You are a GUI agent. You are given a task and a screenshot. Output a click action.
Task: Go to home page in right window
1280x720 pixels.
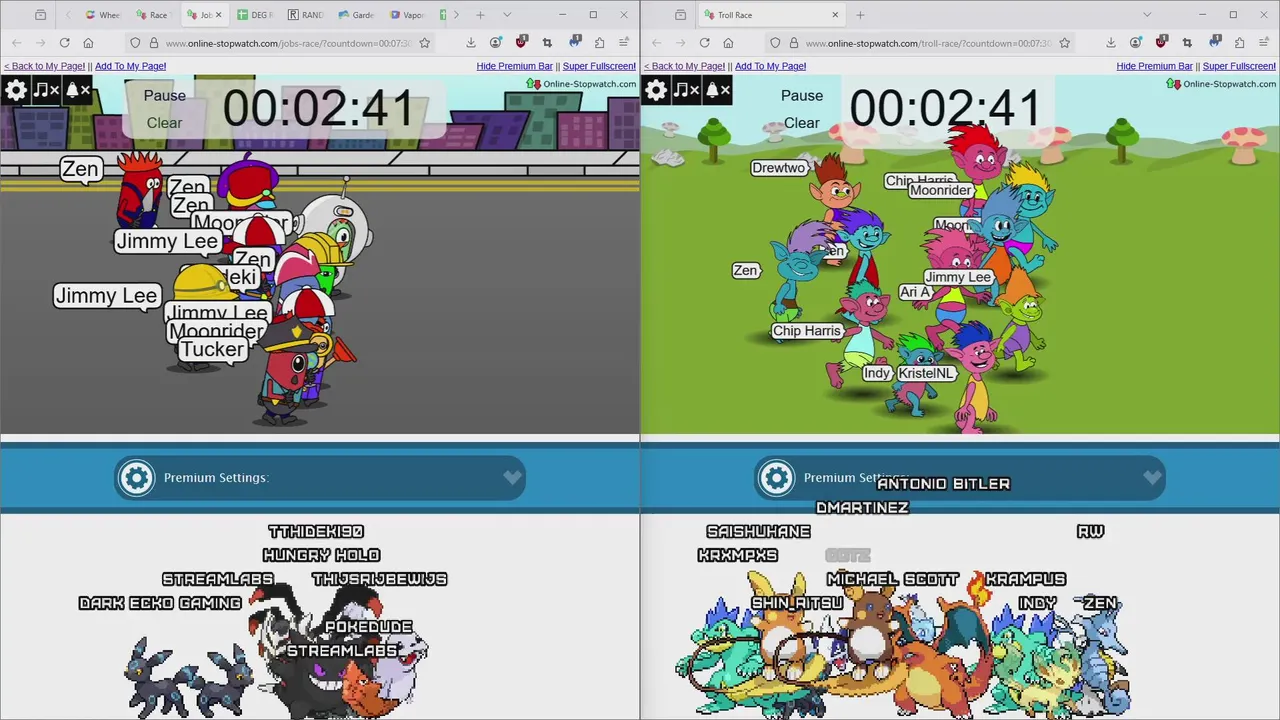point(728,43)
